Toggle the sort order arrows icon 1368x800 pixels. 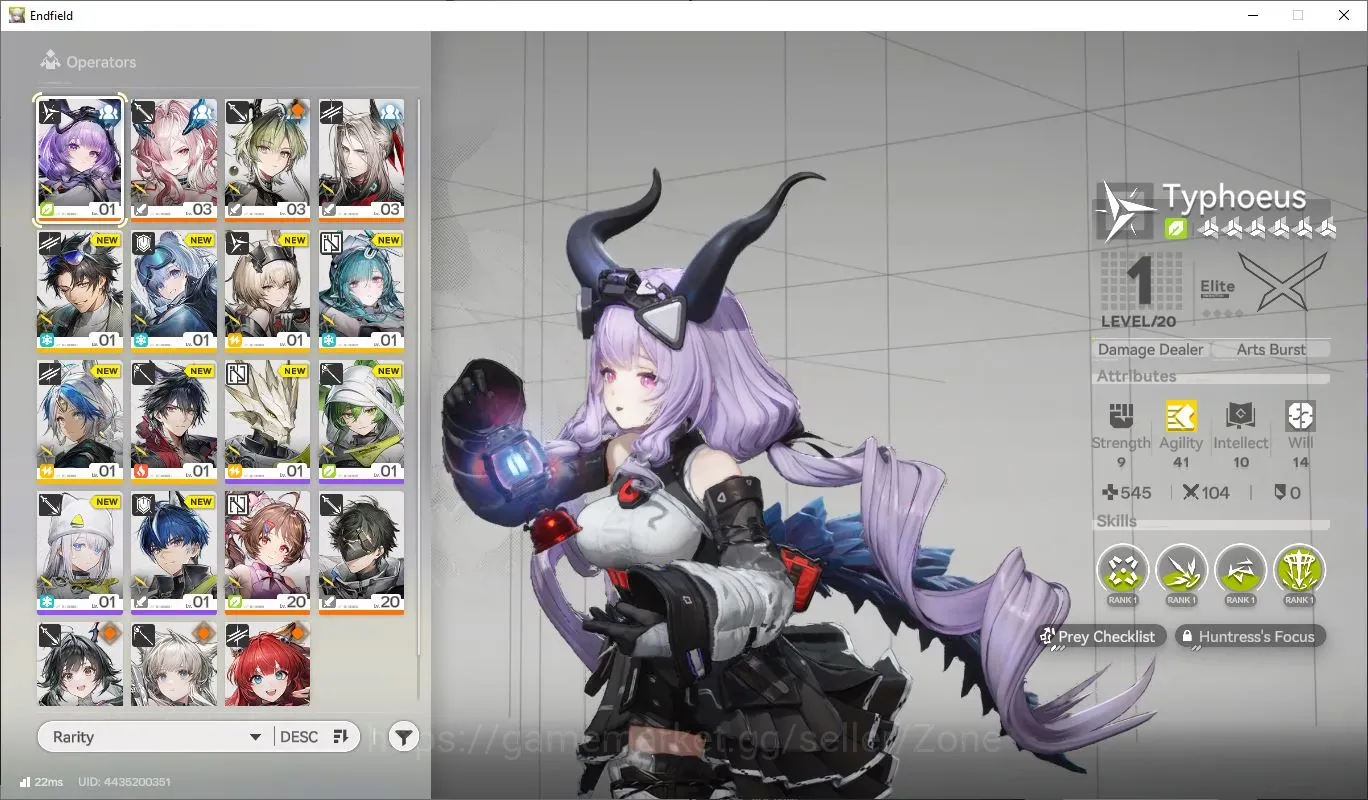pos(340,737)
